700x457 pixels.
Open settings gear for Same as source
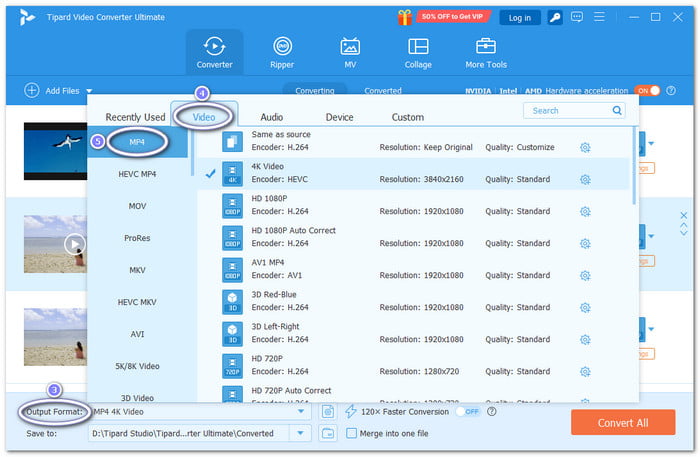[x=585, y=147]
